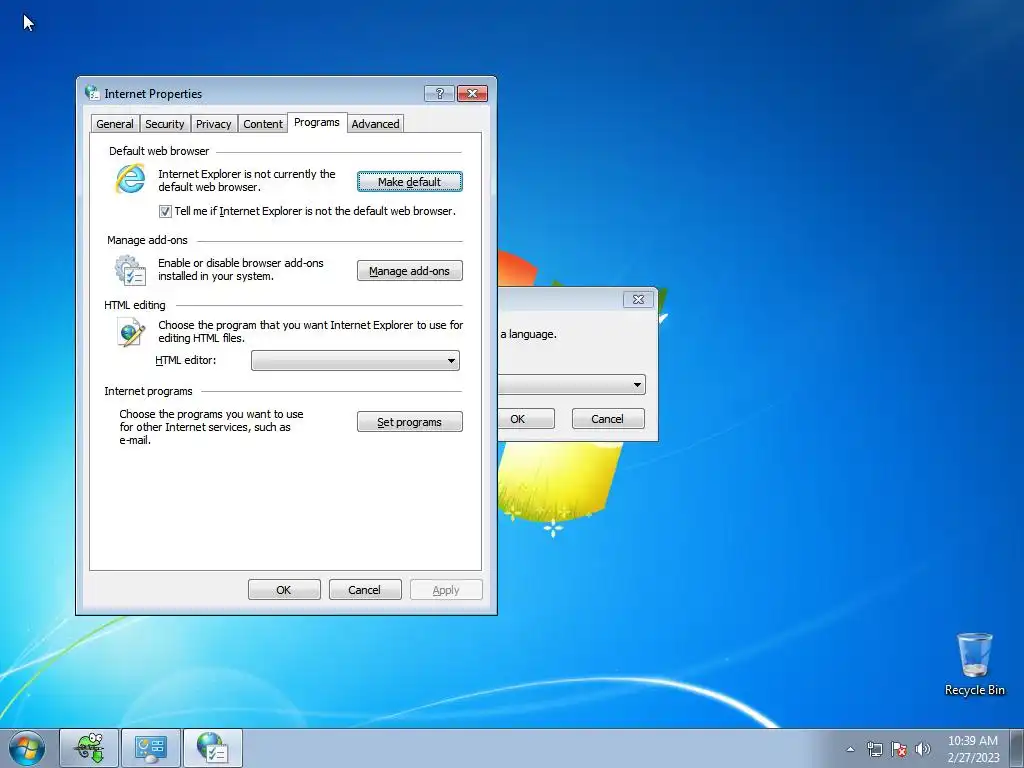Switch to the General tab

(x=115, y=124)
